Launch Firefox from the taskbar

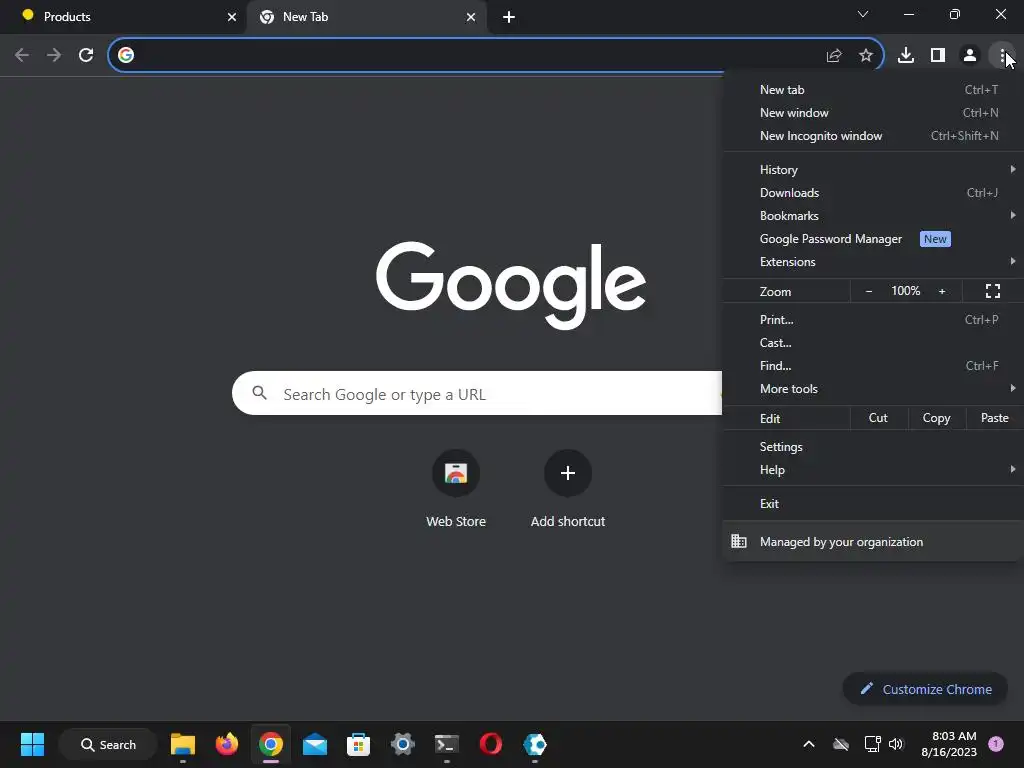227,744
